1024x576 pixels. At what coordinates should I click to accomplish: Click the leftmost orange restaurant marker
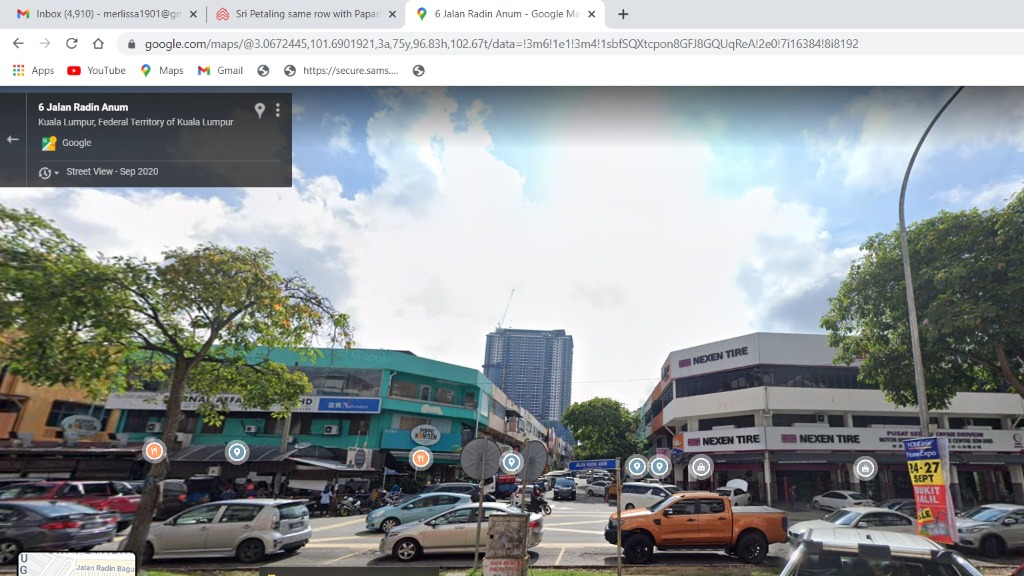[x=154, y=451]
